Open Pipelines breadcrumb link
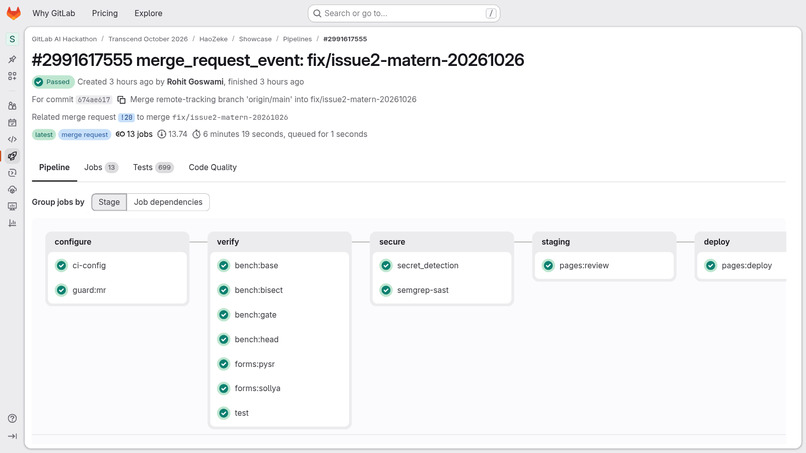The image size is (806, 453). 297,39
